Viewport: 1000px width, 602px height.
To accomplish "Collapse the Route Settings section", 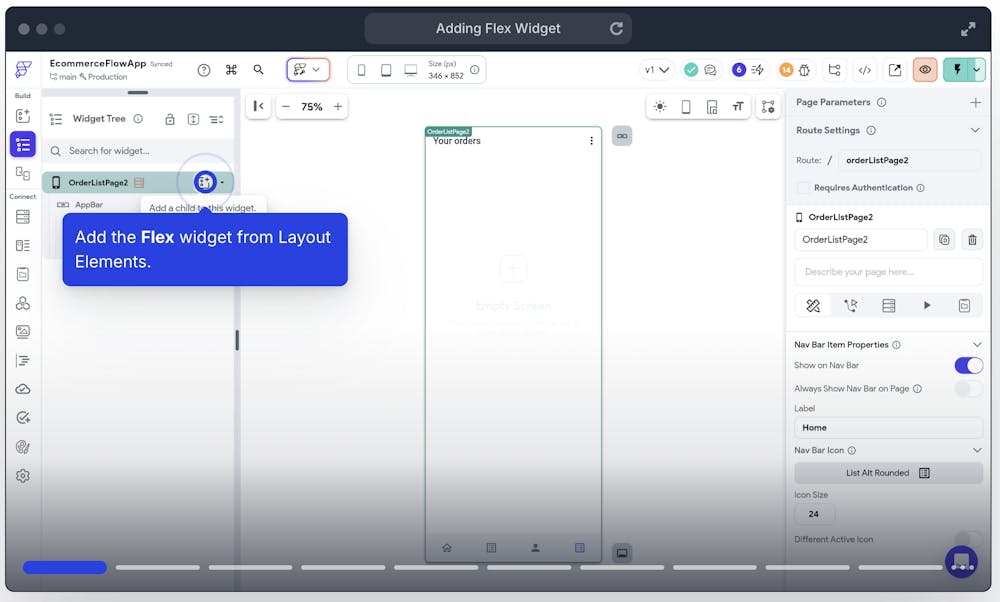I will pos(977,131).
